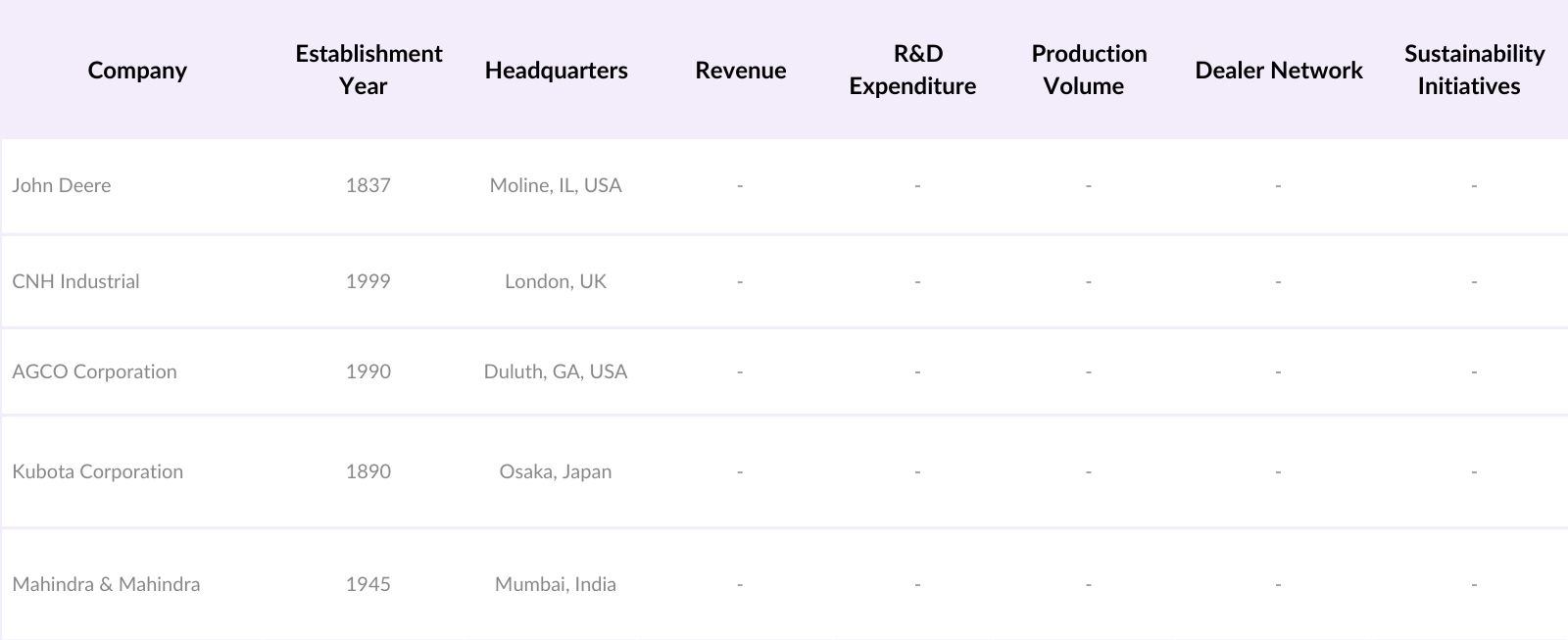Click the Osaka, Japan headquarters cell

coord(556,471)
